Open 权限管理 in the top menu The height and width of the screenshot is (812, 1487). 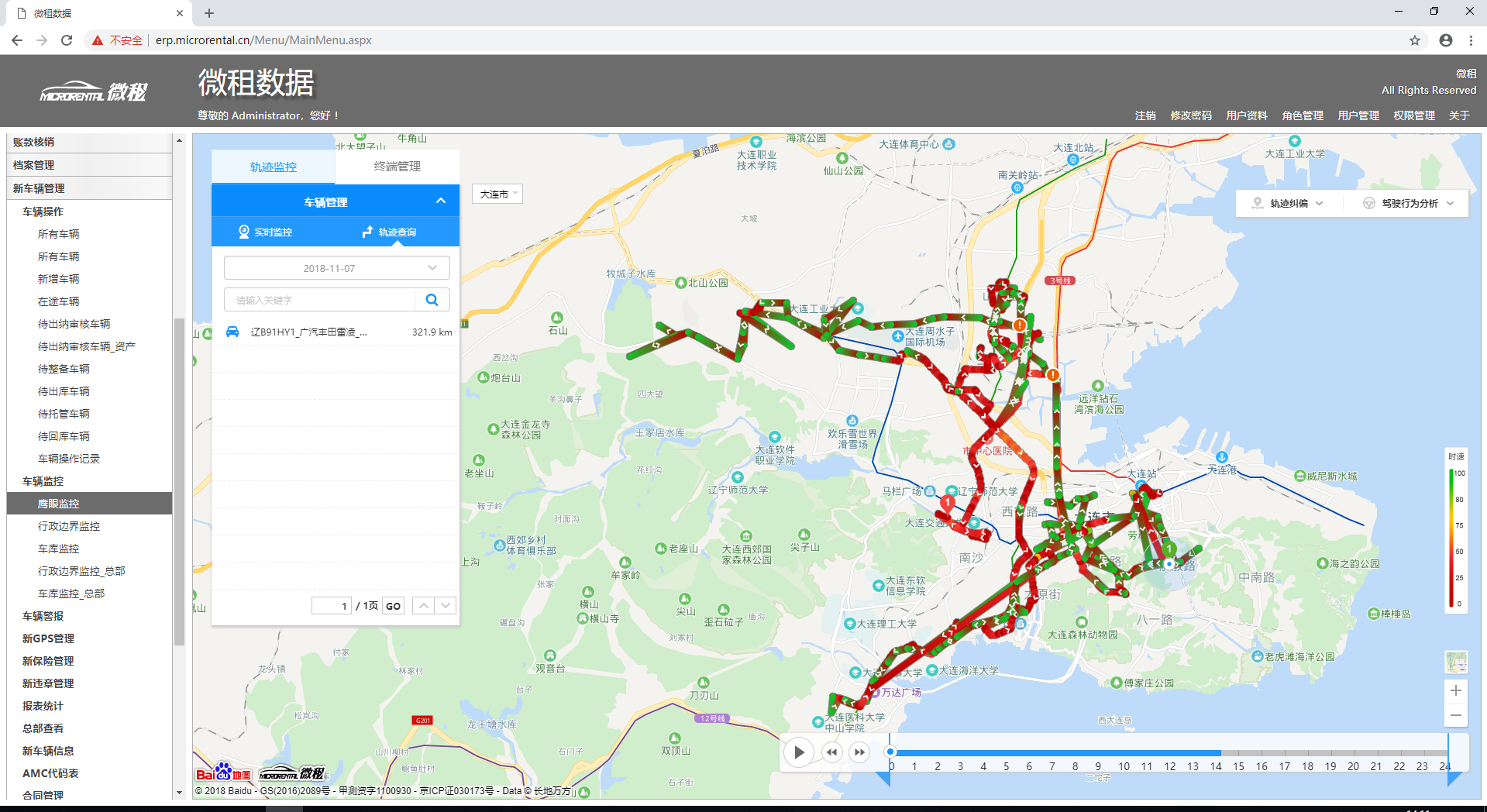tap(1414, 115)
